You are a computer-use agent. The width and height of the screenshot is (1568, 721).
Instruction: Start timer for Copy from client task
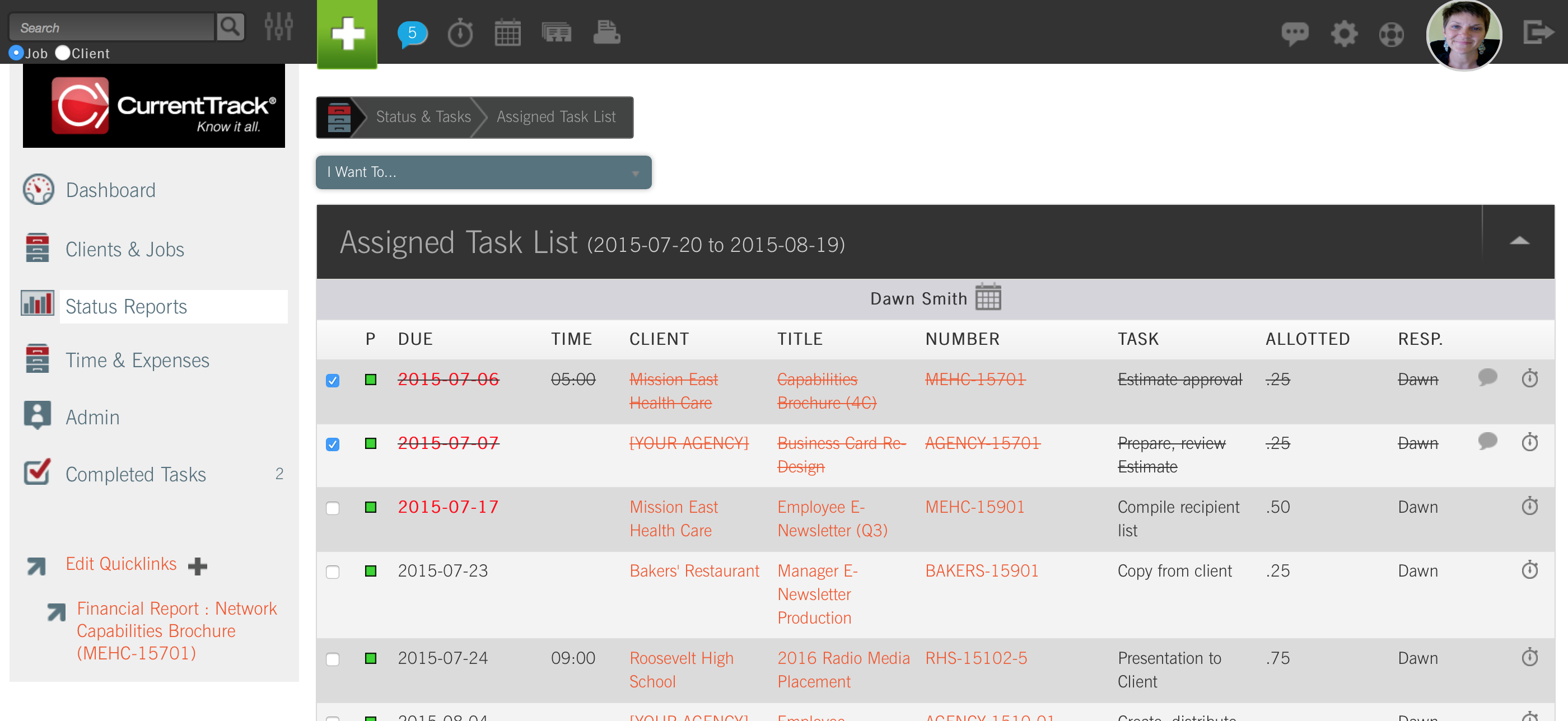(1530, 569)
